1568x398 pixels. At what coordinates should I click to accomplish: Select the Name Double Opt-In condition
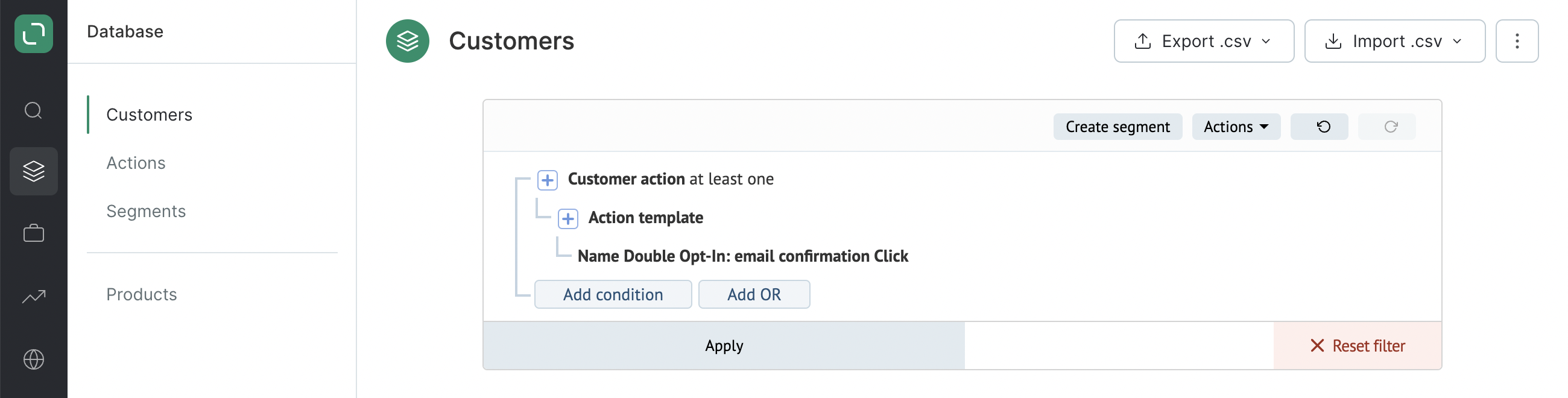click(742, 256)
